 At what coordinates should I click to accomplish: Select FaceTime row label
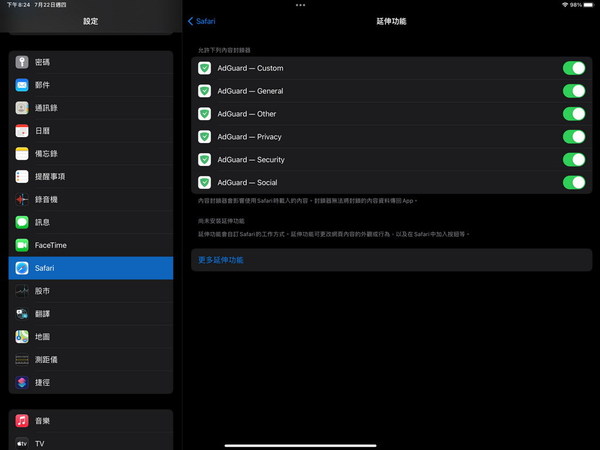[51, 245]
